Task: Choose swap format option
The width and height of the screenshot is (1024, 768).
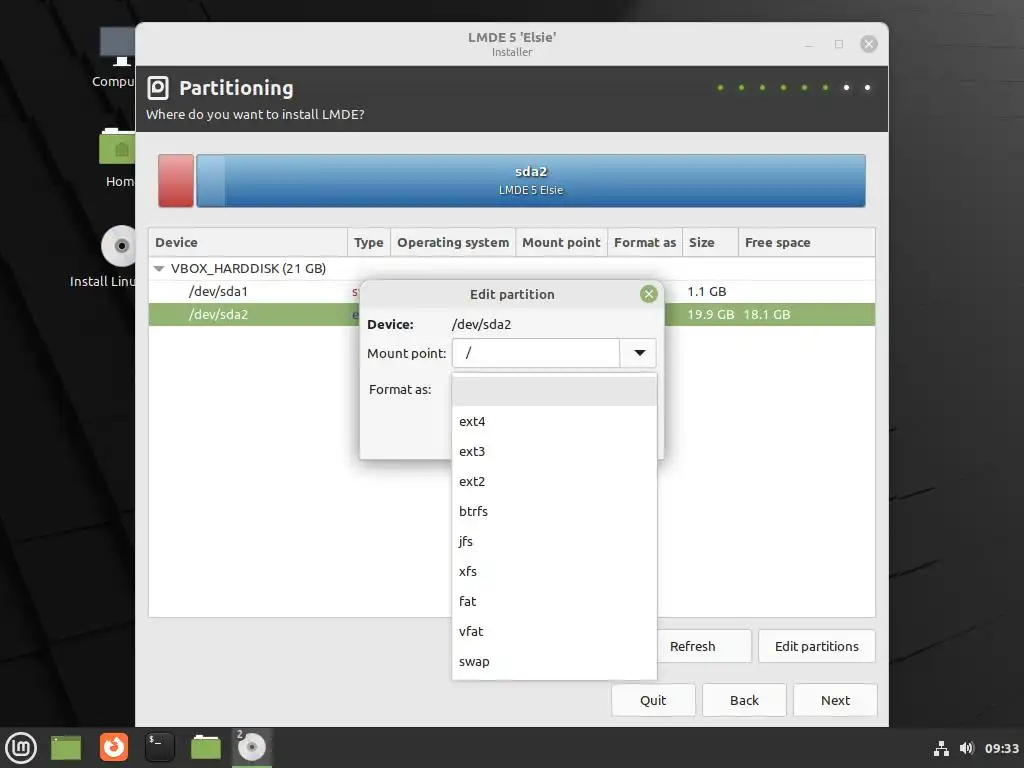Action: coord(554,662)
